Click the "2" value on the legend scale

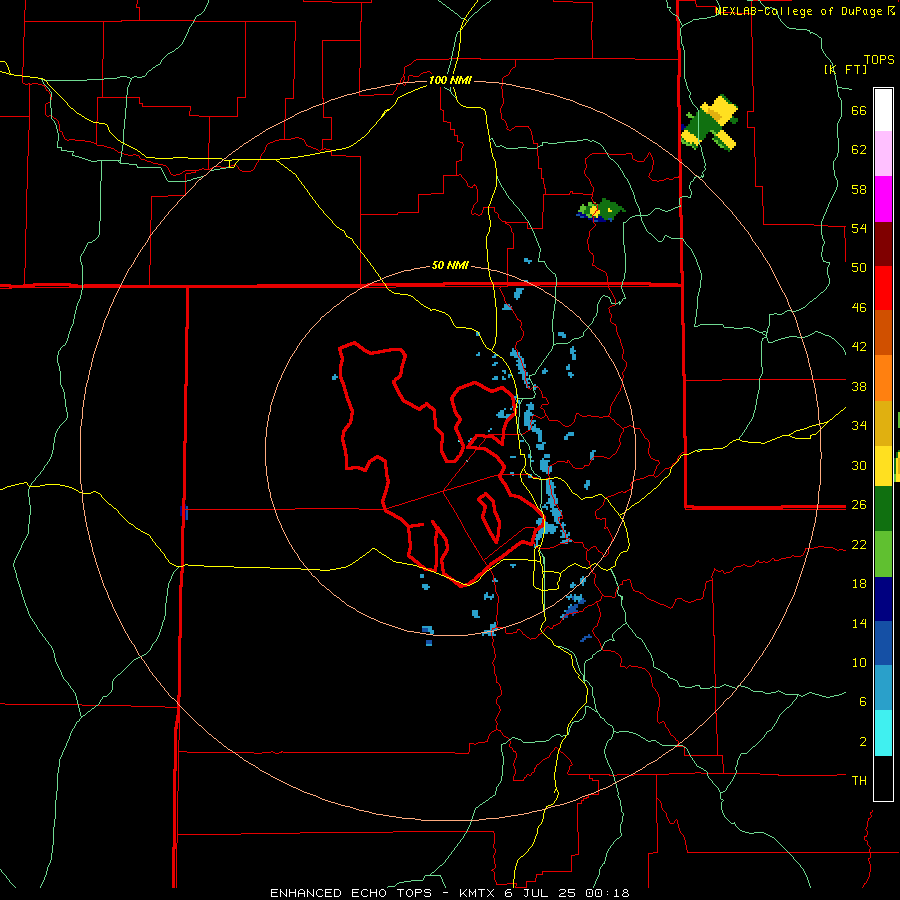point(863,741)
